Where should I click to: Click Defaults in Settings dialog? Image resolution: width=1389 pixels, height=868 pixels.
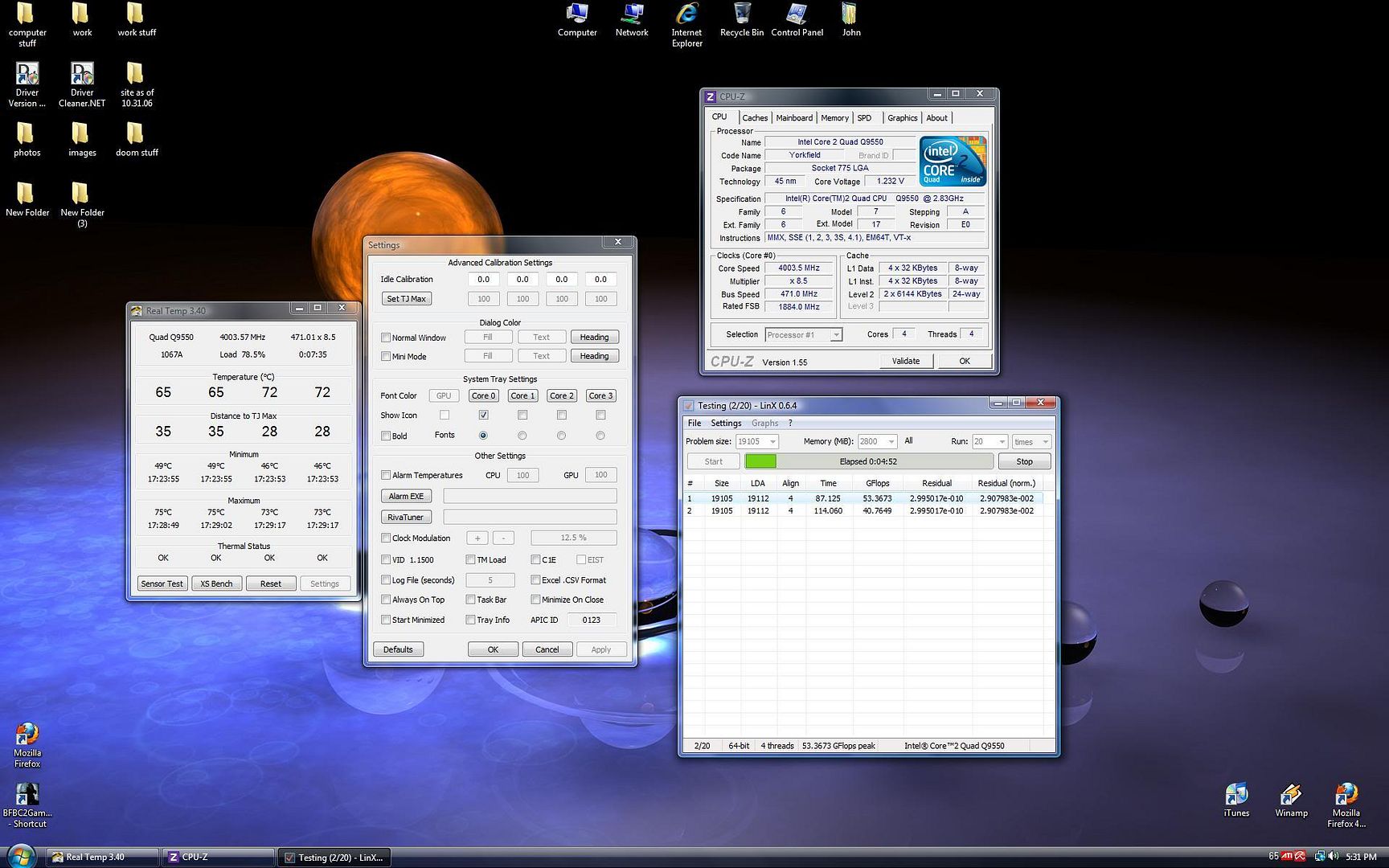click(x=398, y=649)
